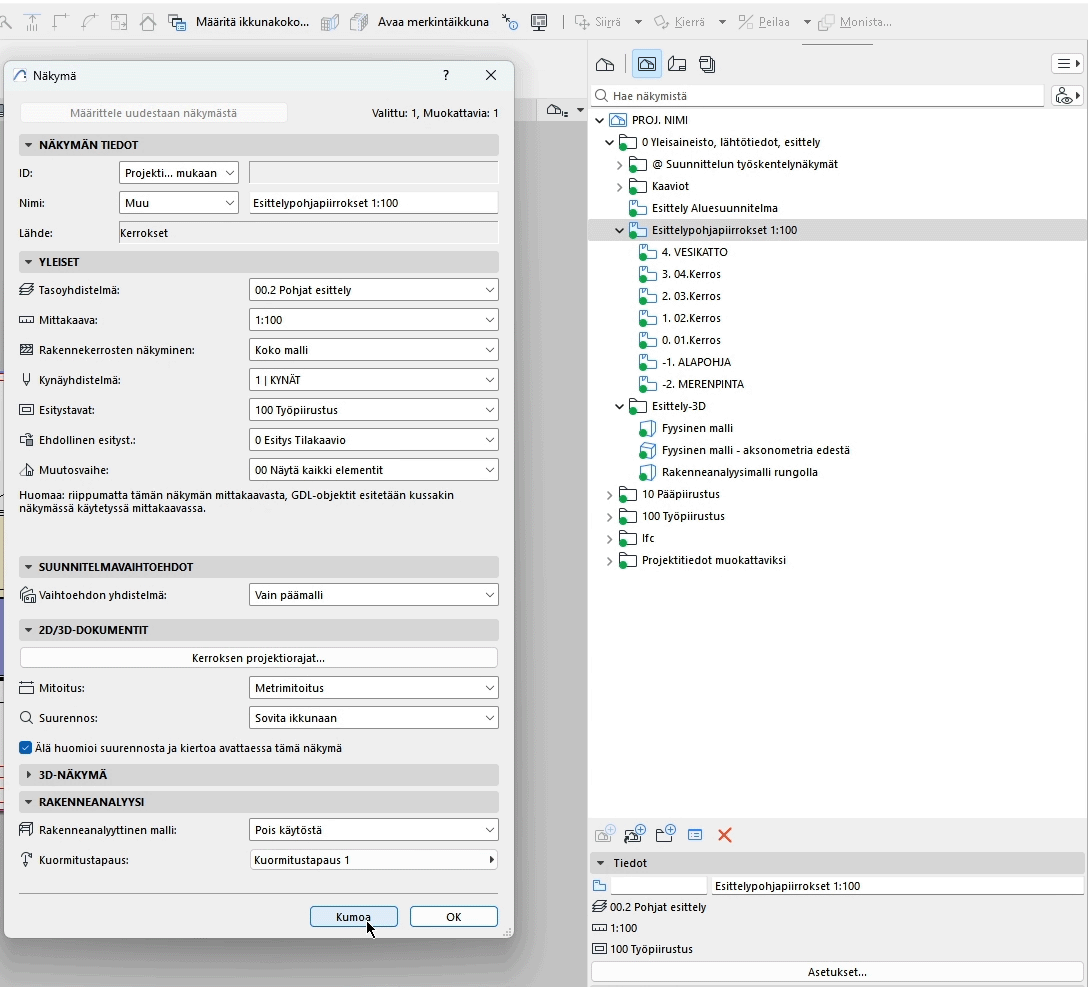The height and width of the screenshot is (987, 1088).
Task: Open the ID 'Projekti... mukaan' dropdown
Action: point(179,173)
